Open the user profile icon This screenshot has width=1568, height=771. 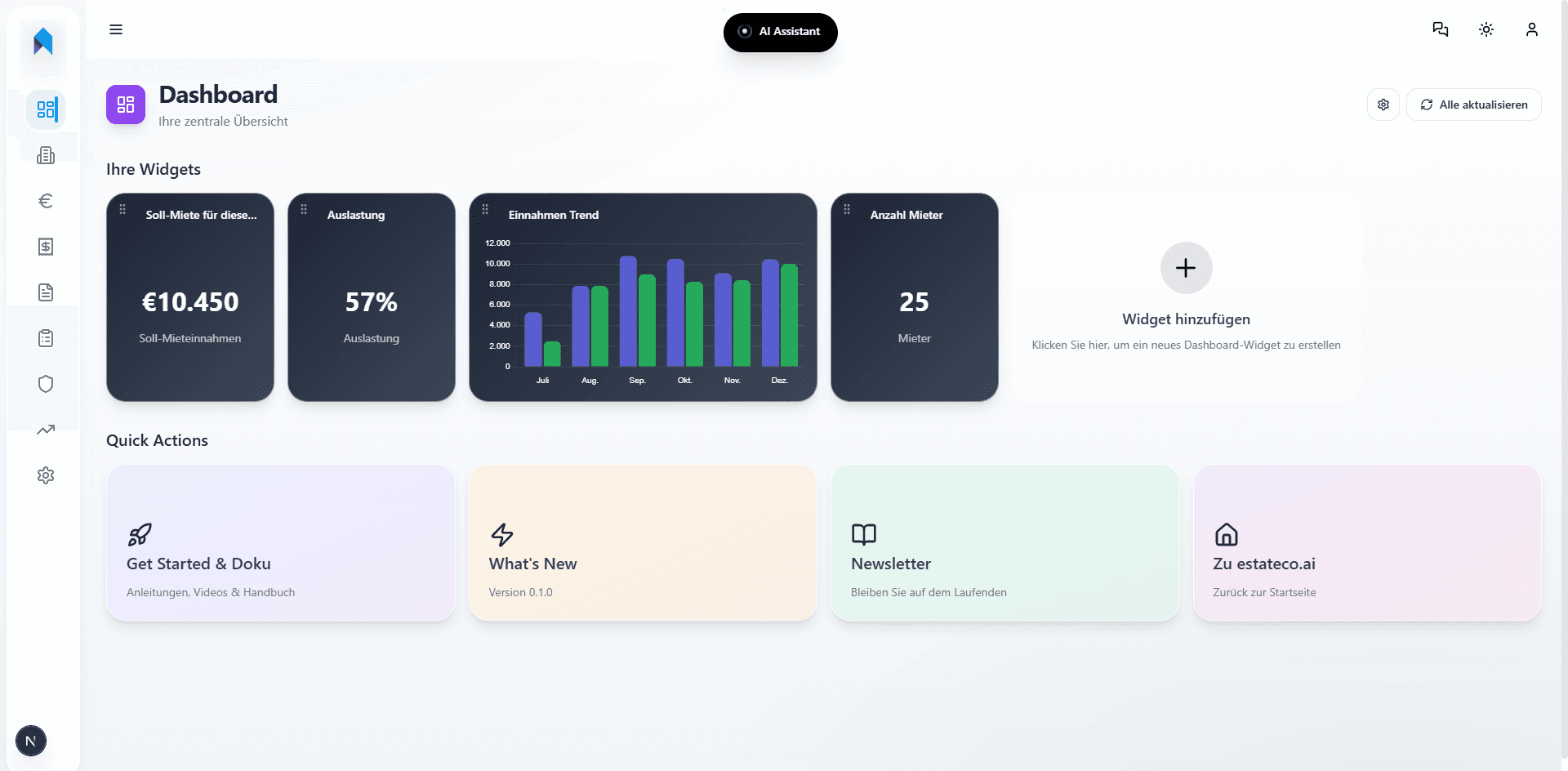tap(1531, 29)
